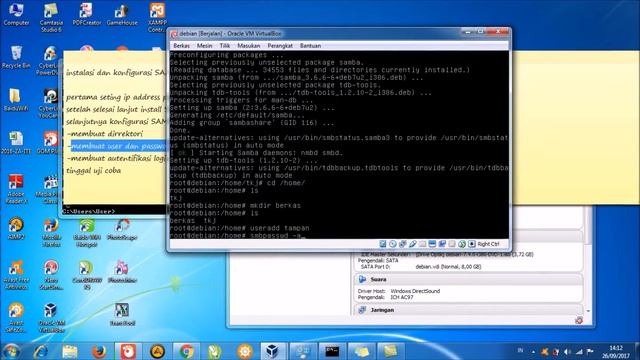This screenshot has height=360, width=640.
Task: Click the orange gear taskbar icon
Action: coord(245,351)
